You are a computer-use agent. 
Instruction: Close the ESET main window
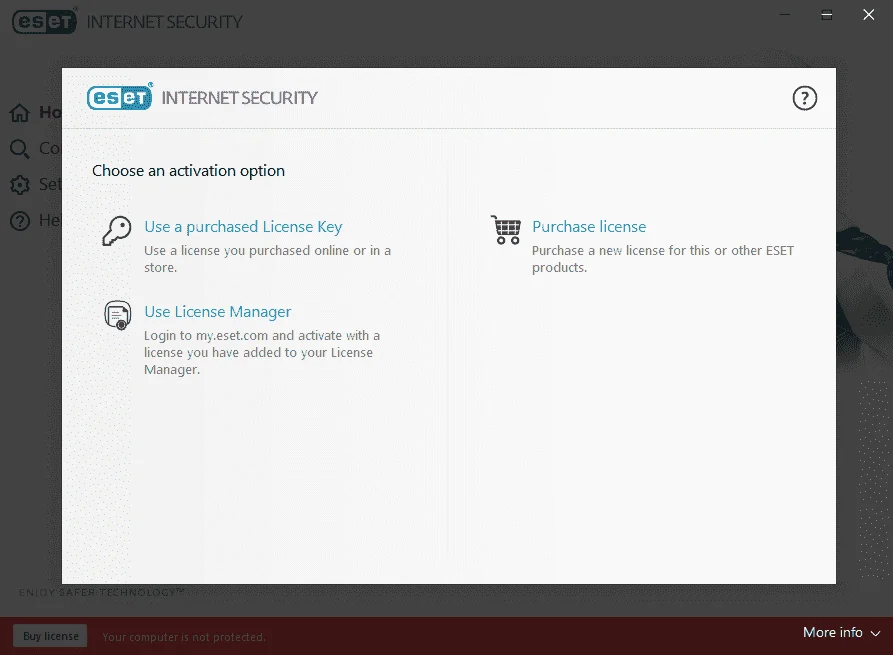[x=869, y=15]
